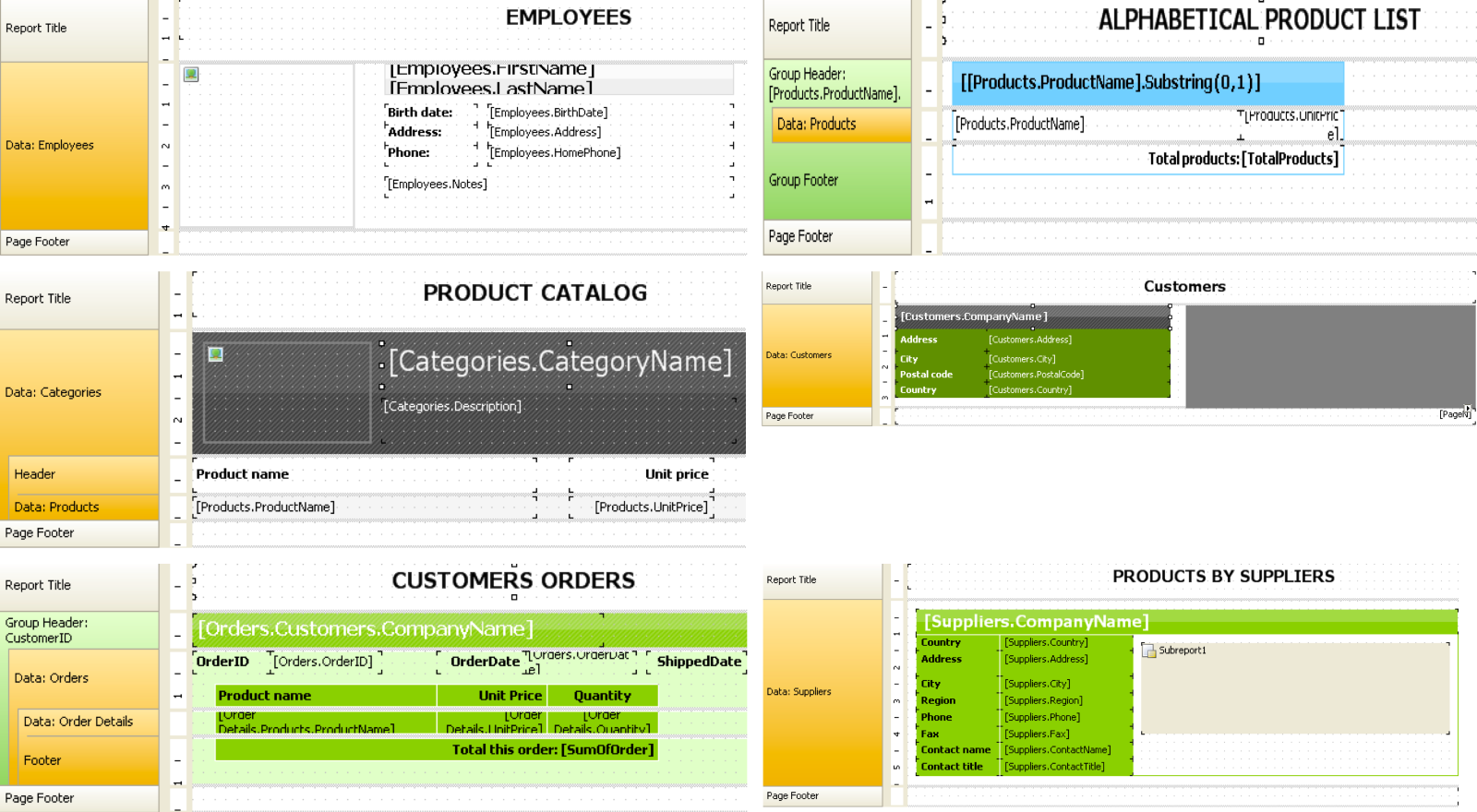The image size is (1477, 812).
Task: Click the [Products.UnitPrice] field in Product Catalog
Action: [x=651, y=507]
